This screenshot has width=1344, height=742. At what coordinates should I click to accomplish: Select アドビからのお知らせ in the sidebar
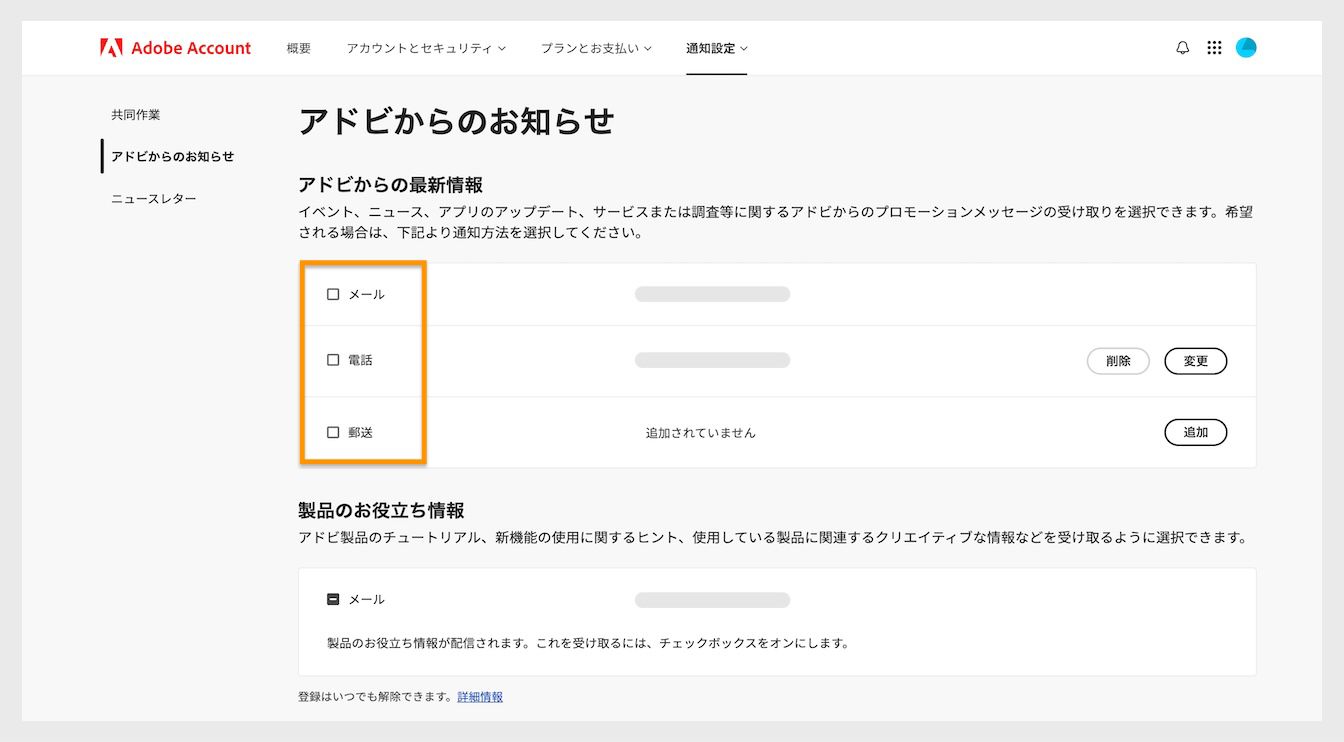tap(175, 156)
